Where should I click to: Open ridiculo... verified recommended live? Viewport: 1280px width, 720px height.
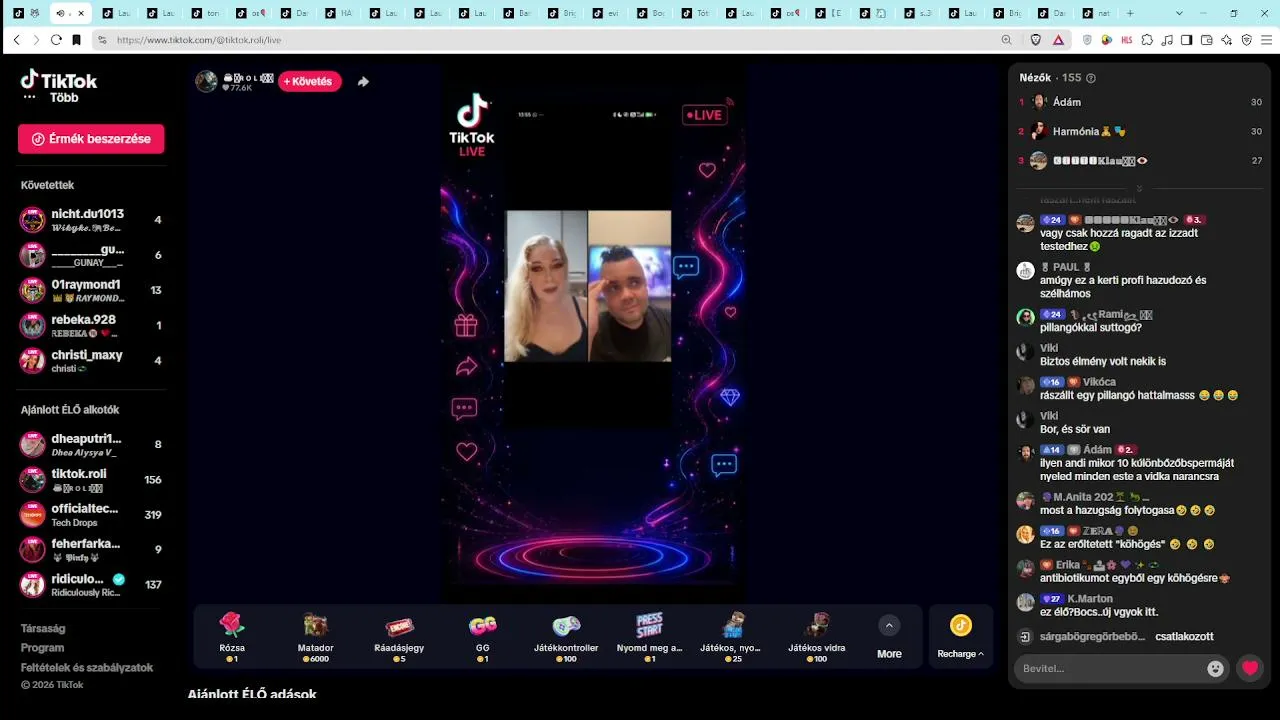pos(91,585)
